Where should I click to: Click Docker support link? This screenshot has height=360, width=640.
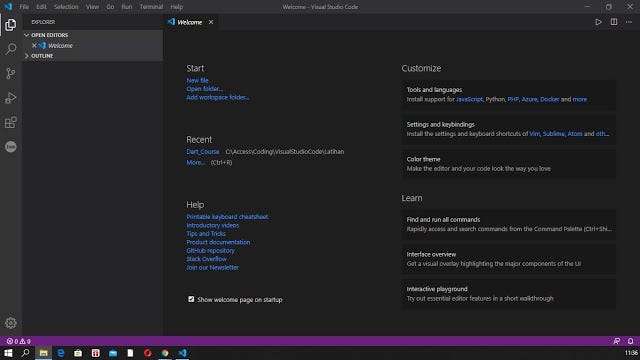tap(549, 99)
